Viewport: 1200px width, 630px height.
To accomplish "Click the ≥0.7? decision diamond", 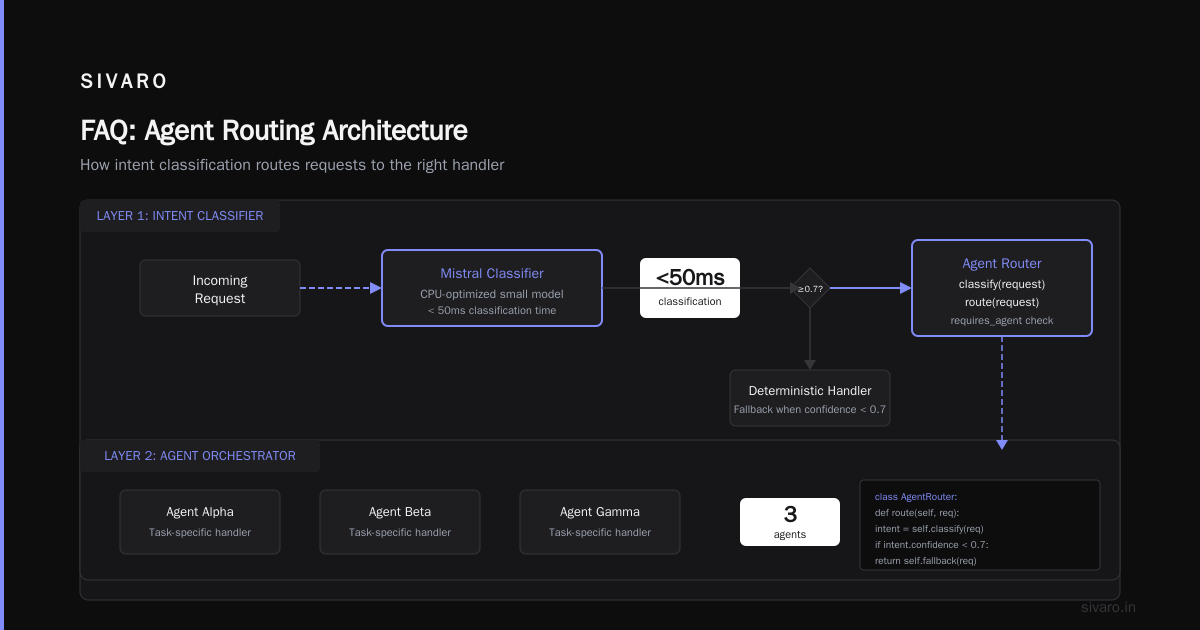I will 810,288.
